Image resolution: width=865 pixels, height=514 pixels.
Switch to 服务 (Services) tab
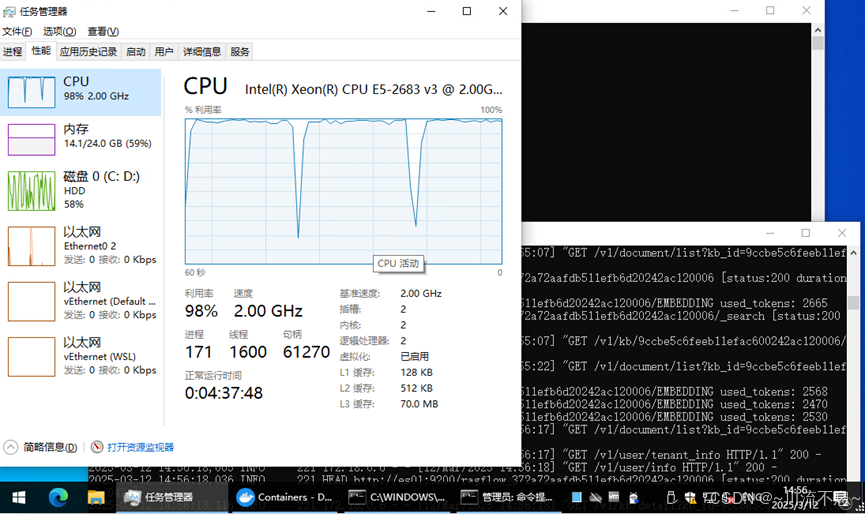tap(240, 52)
